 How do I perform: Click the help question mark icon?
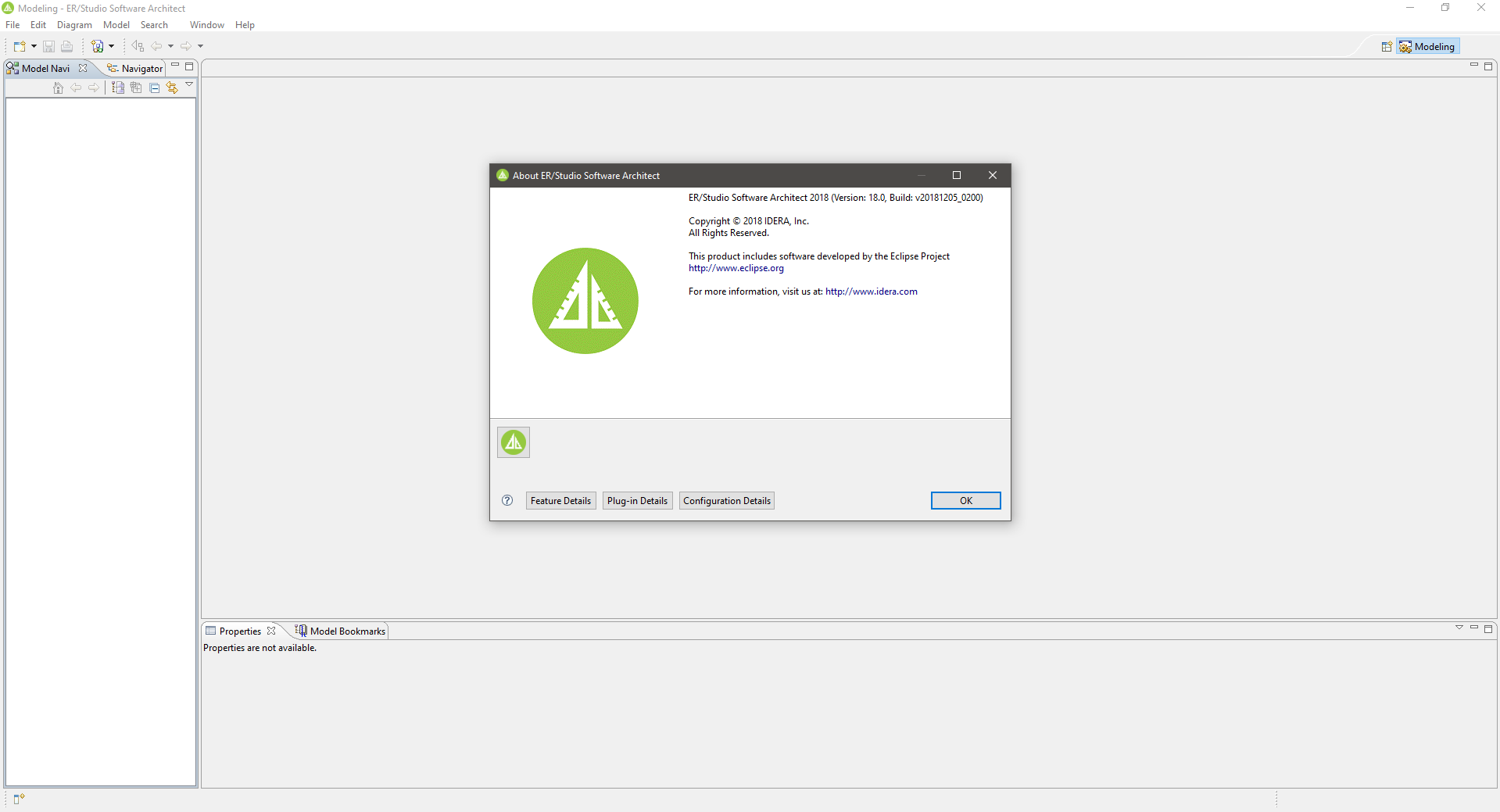pos(507,501)
